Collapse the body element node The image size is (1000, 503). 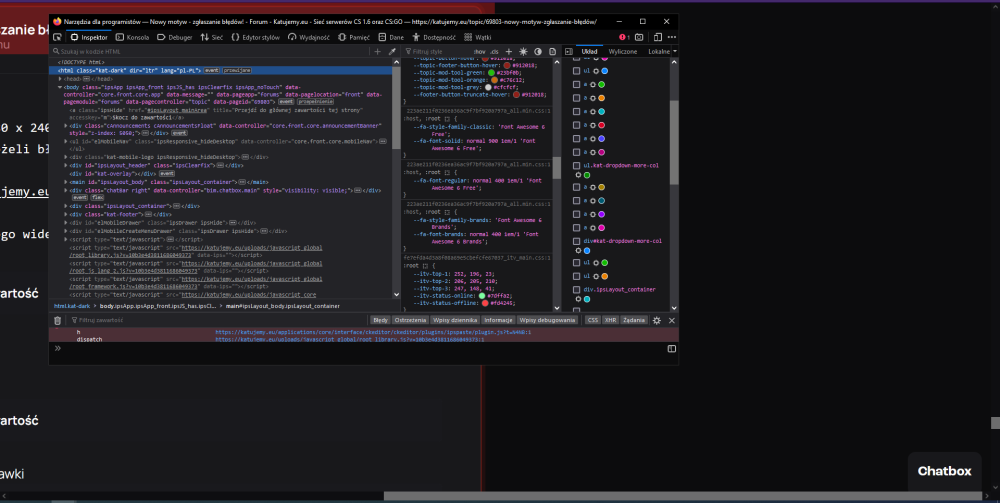(60, 87)
